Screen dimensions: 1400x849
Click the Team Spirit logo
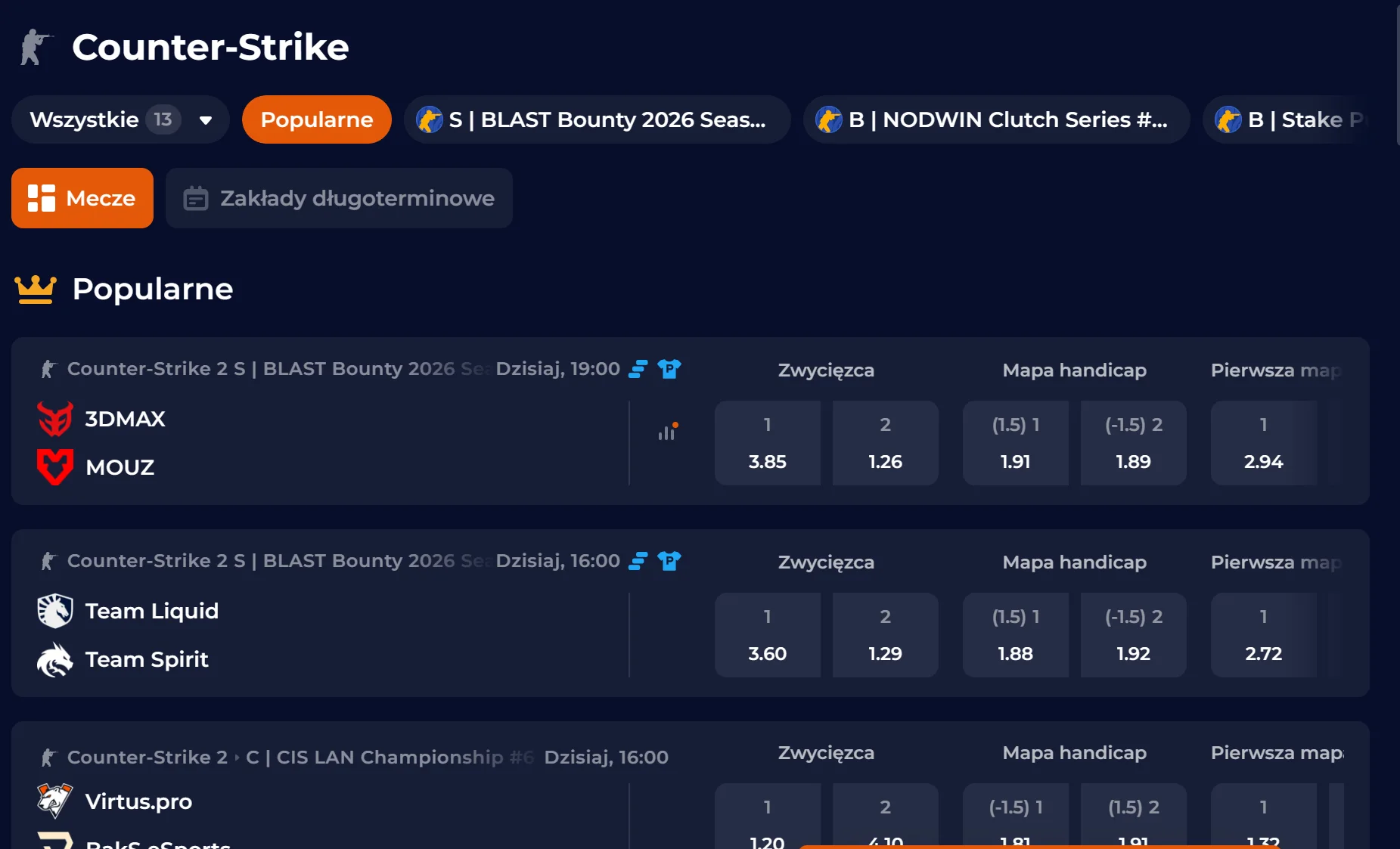[55, 659]
